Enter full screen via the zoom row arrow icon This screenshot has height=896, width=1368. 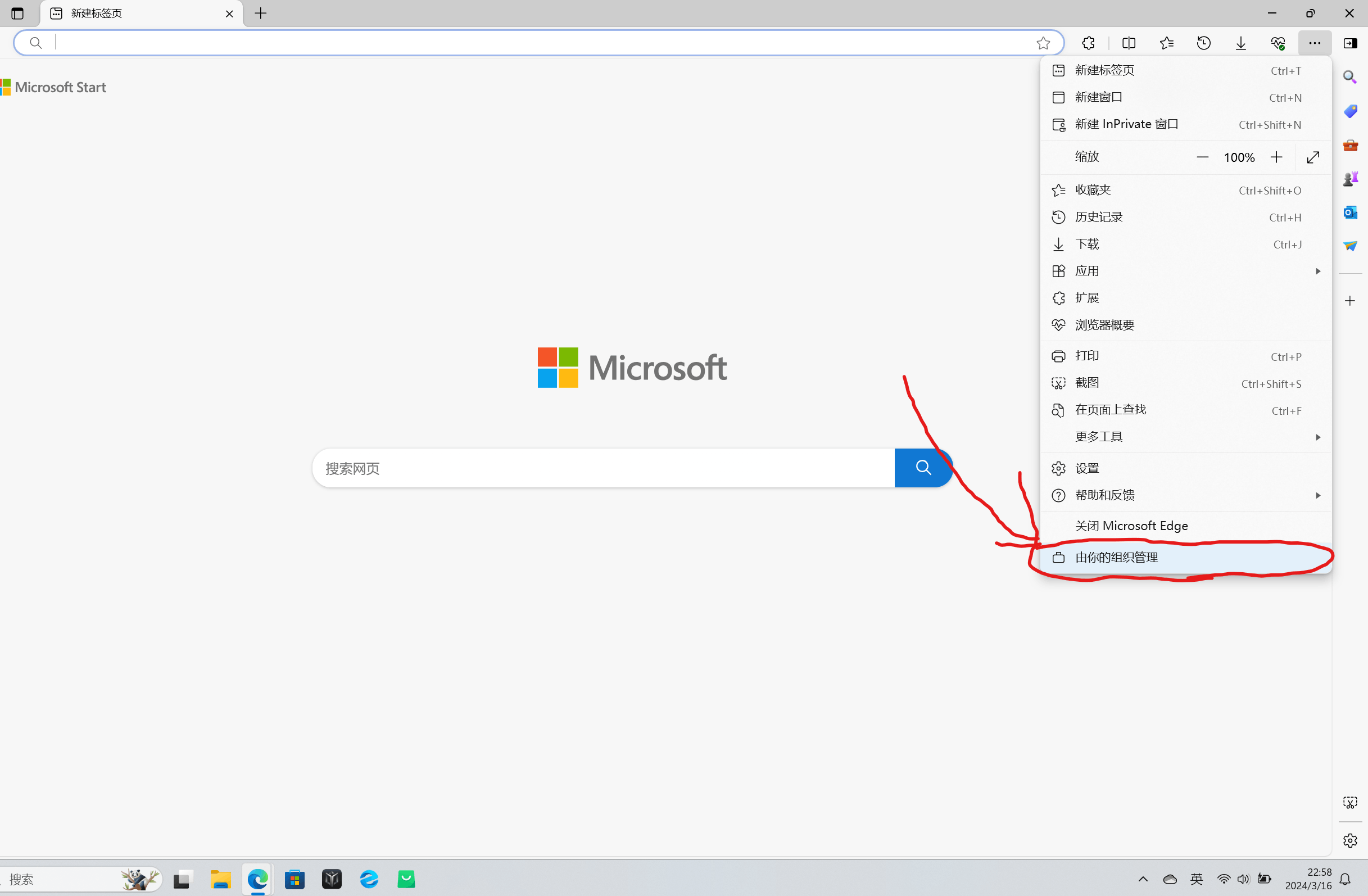[x=1313, y=157]
